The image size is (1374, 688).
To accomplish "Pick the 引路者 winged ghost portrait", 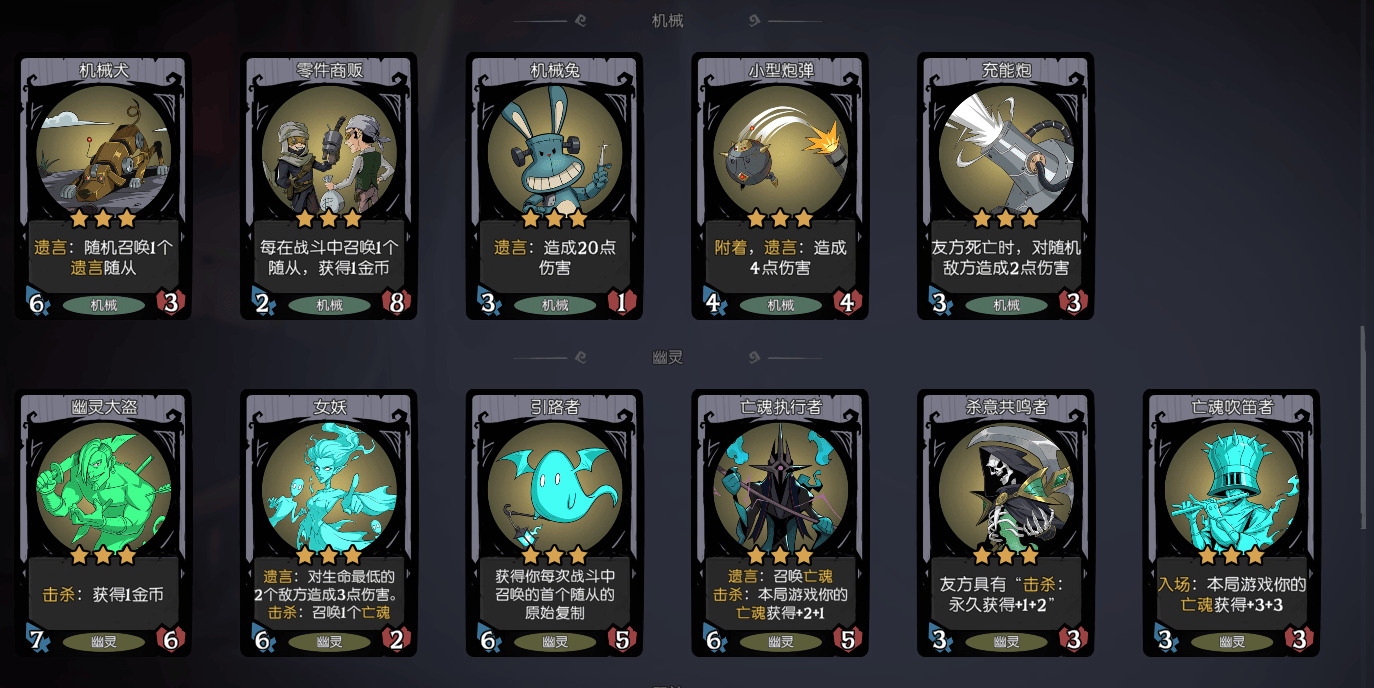I will [555, 487].
